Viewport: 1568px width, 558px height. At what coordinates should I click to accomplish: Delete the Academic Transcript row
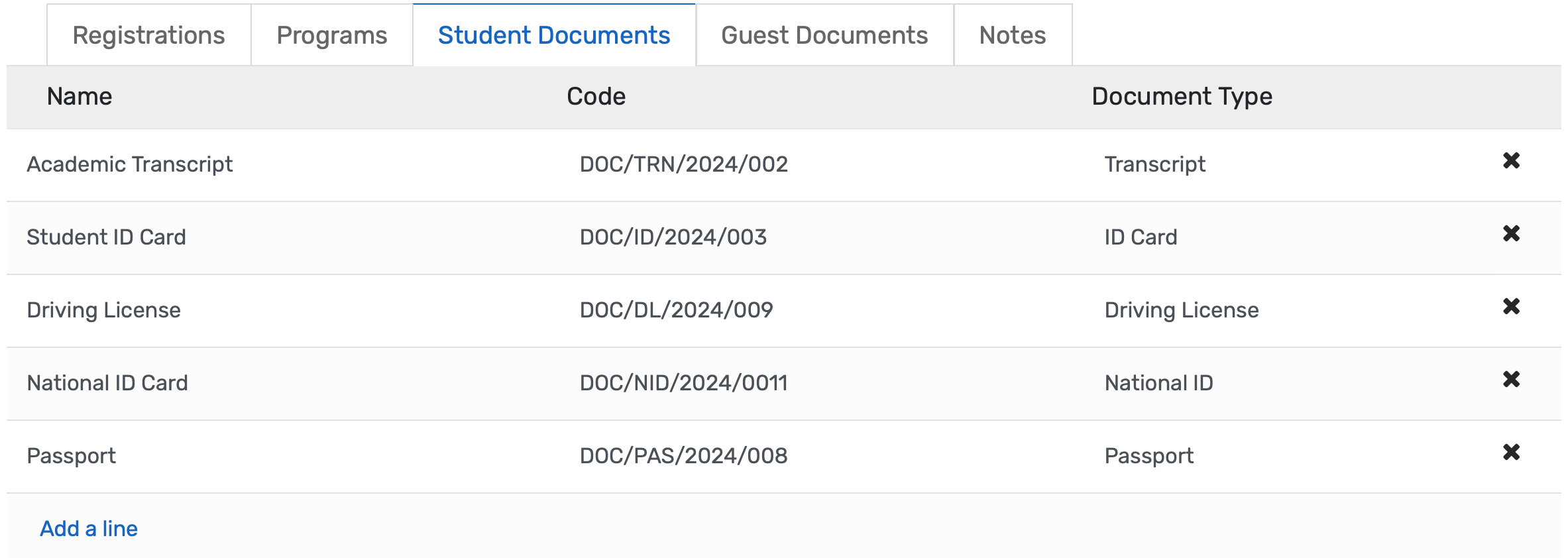coord(1511,161)
